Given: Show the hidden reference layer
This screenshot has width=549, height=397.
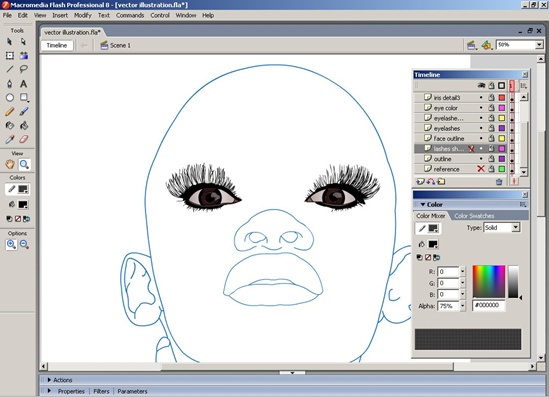Looking at the screenshot, I should point(481,169).
